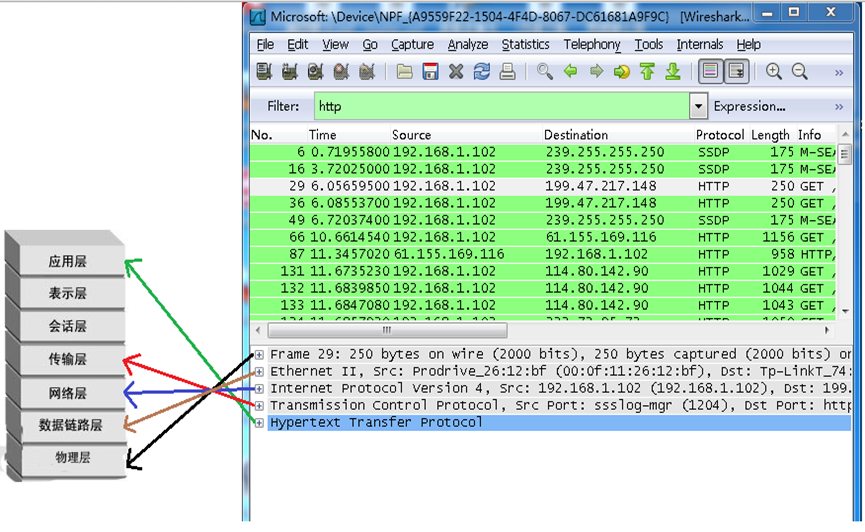Open the Edit menu

point(298,44)
